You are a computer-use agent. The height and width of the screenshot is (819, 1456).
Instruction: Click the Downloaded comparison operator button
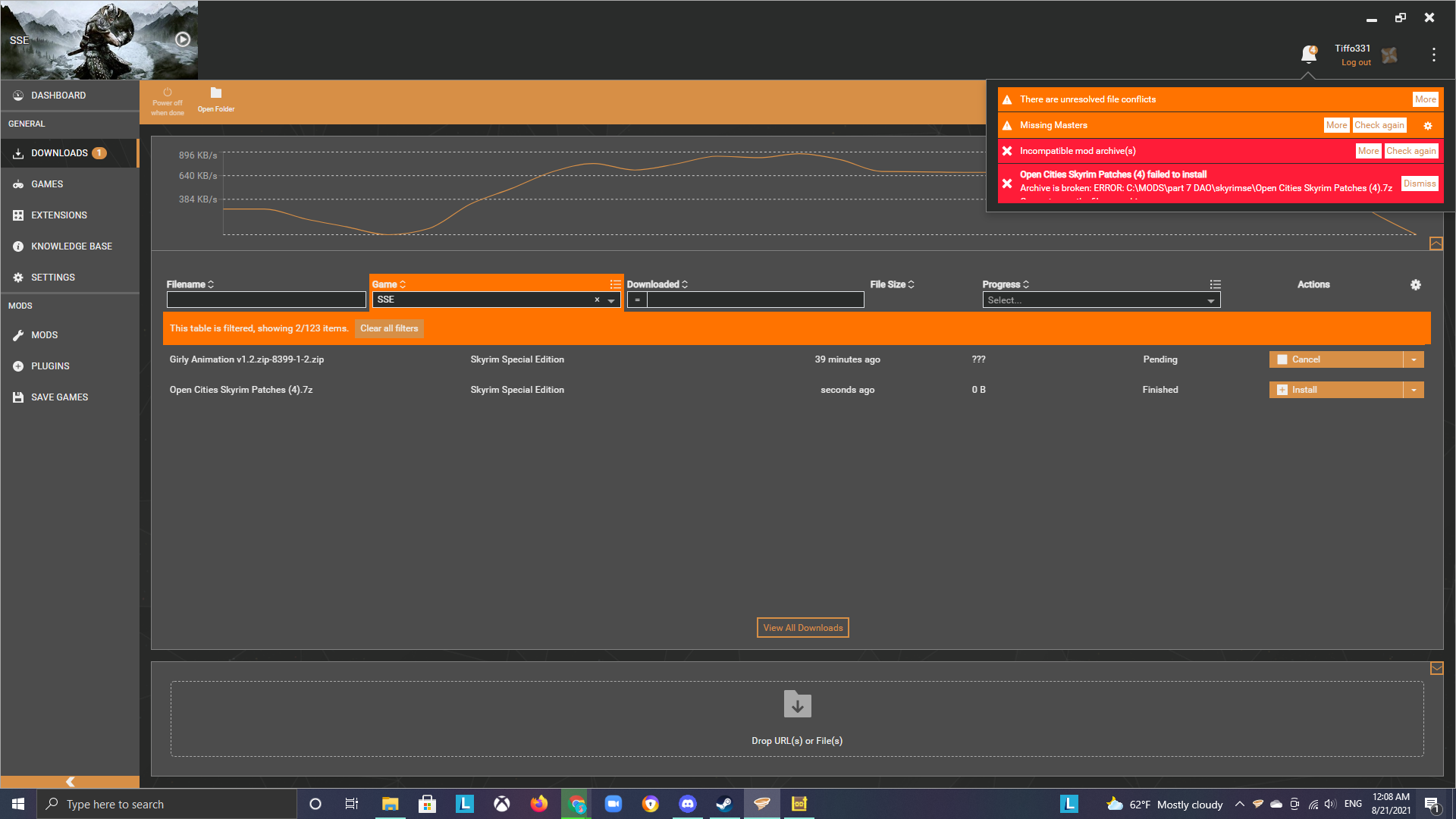637,300
